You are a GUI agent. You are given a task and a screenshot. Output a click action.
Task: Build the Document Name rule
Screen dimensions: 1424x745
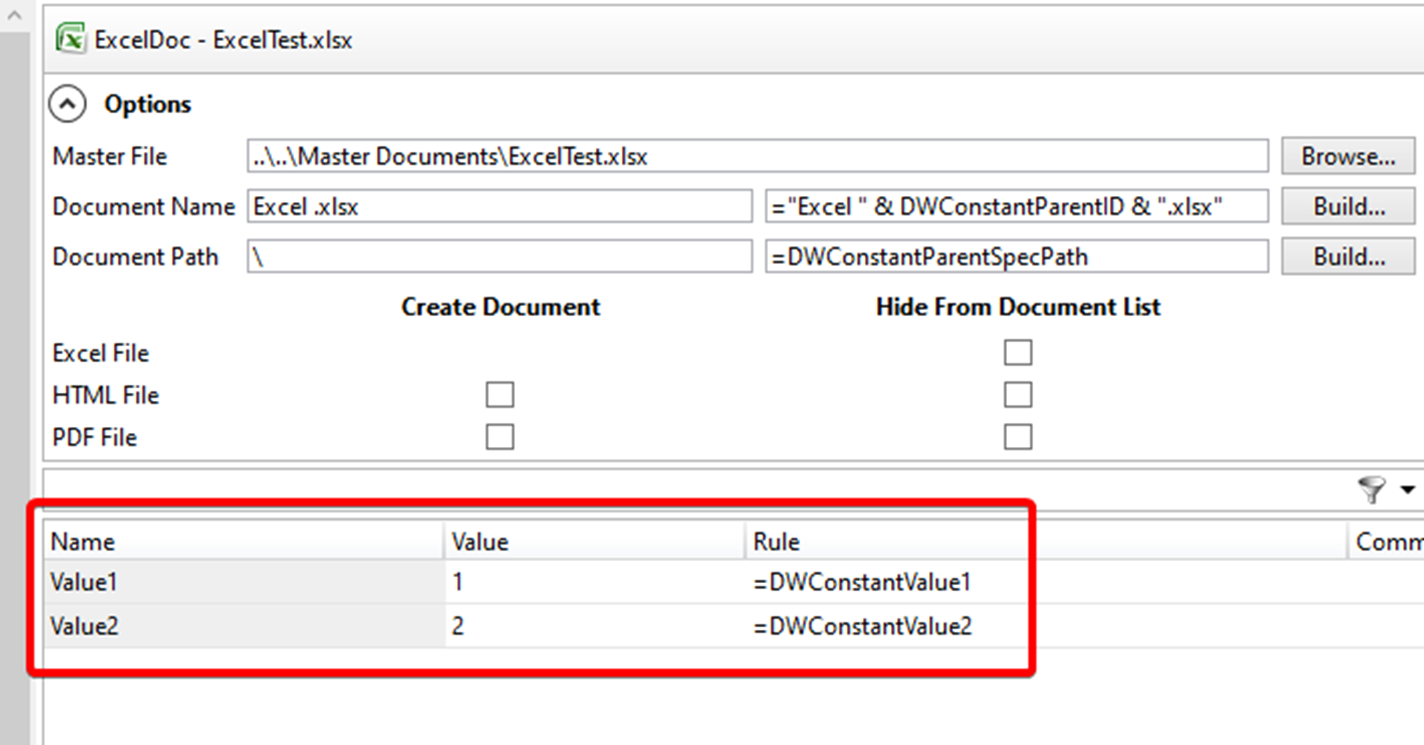pyautogui.click(x=1346, y=206)
